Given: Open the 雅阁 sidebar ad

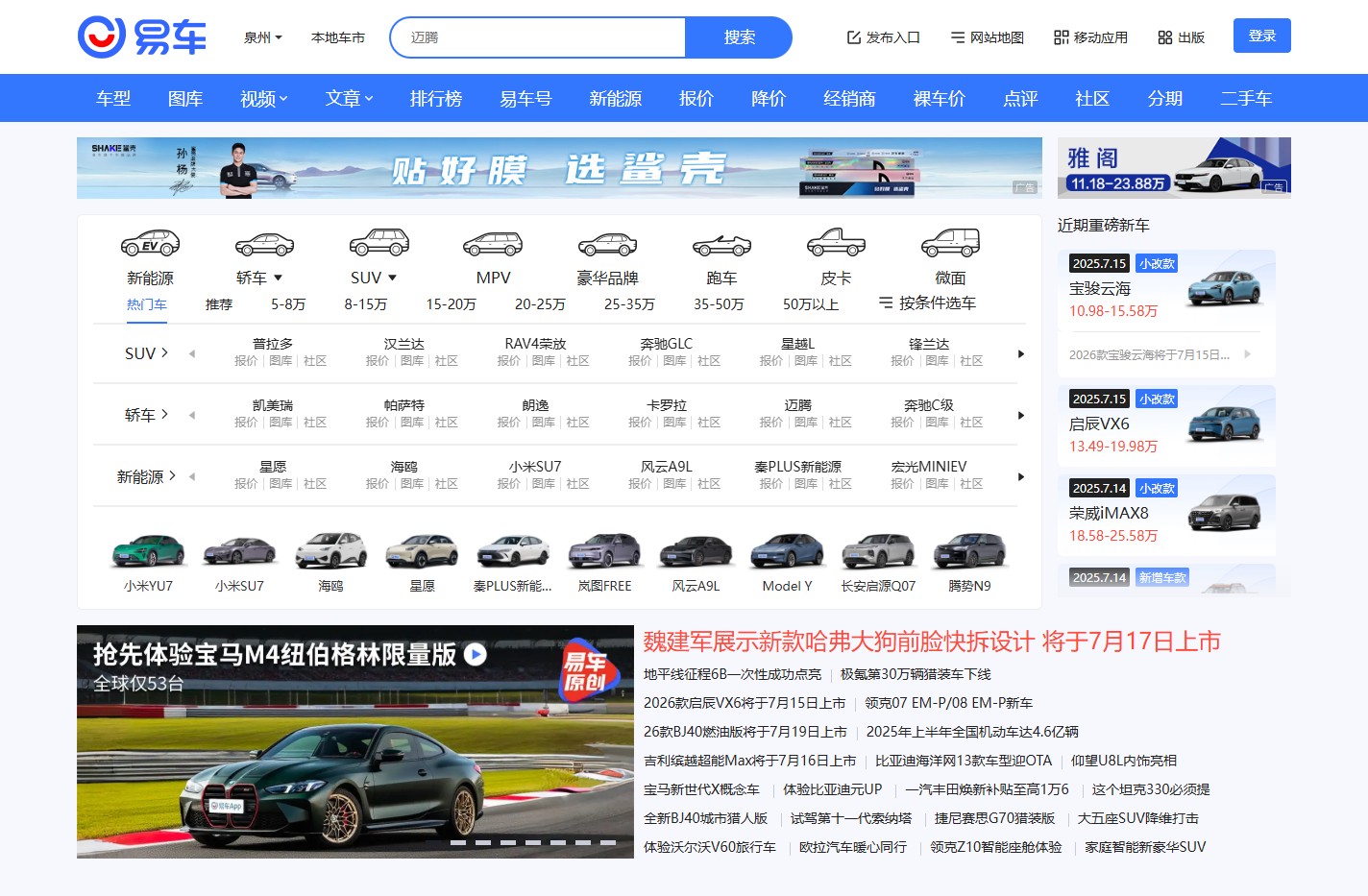Looking at the screenshot, I should pos(1174,168).
